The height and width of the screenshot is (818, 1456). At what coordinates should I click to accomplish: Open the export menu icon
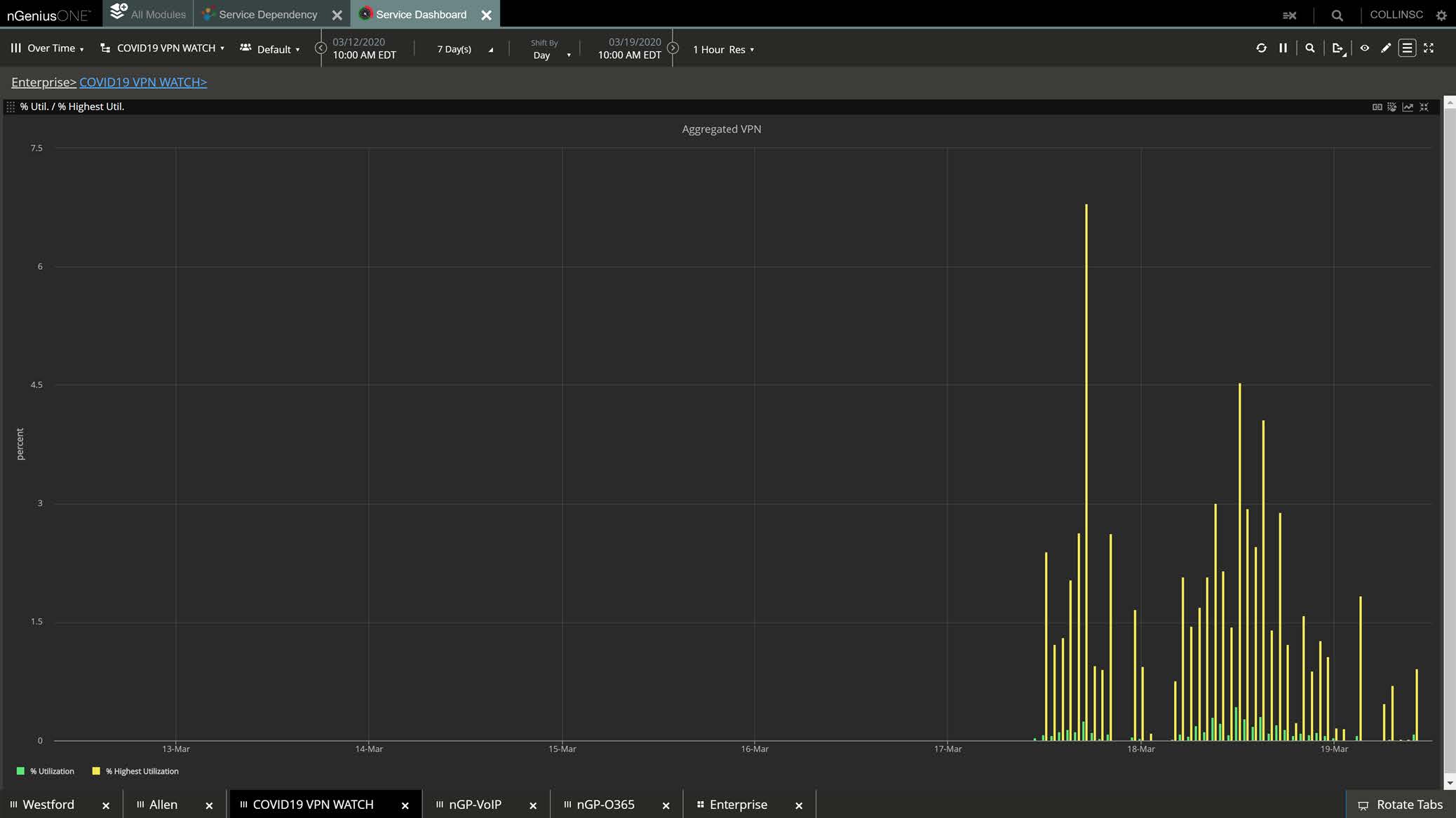[x=1338, y=48]
